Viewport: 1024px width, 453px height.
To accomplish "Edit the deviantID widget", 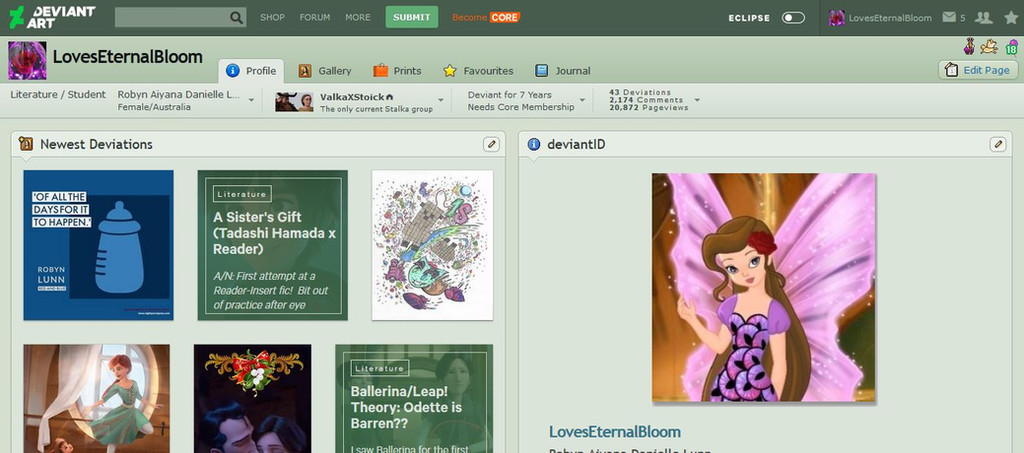I will (997, 144).
